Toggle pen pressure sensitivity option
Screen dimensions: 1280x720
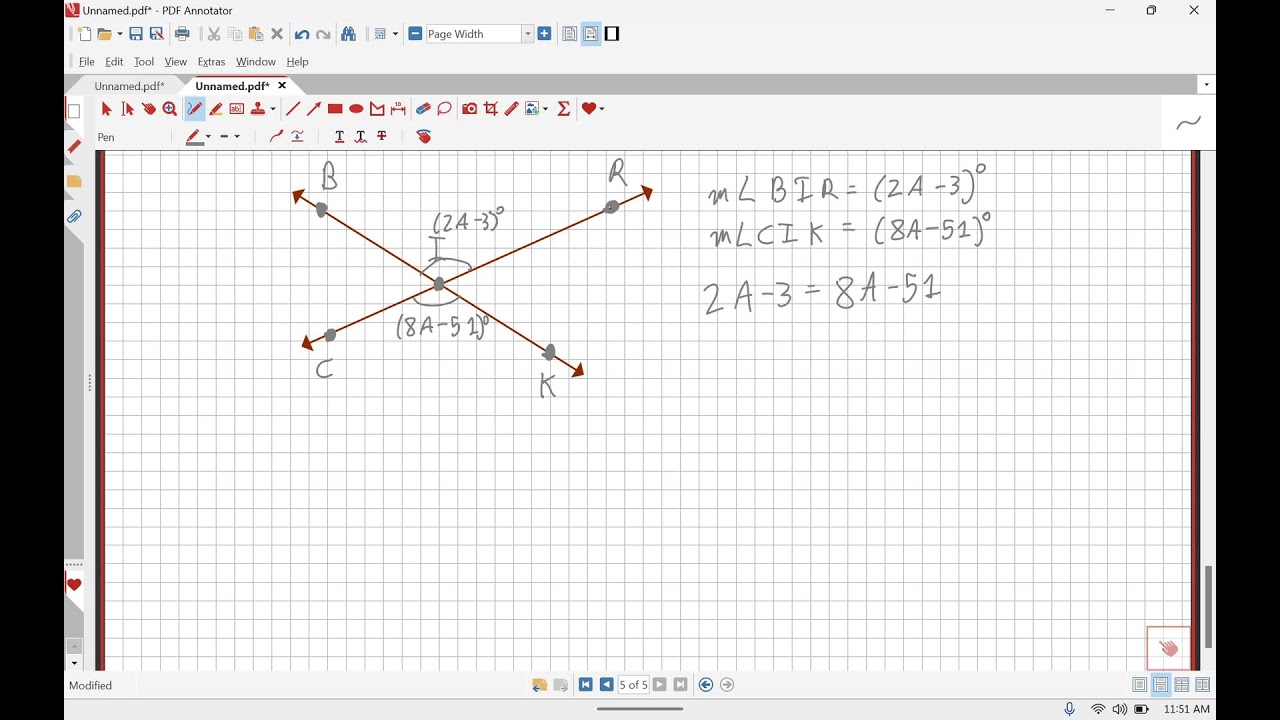click(x=297, y=136)
